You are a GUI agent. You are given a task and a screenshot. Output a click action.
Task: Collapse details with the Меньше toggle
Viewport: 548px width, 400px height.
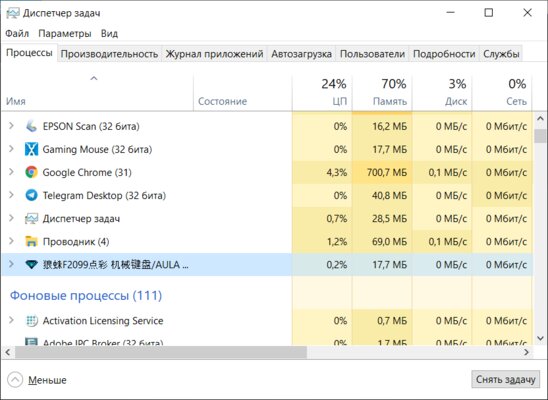pos(37,380)
